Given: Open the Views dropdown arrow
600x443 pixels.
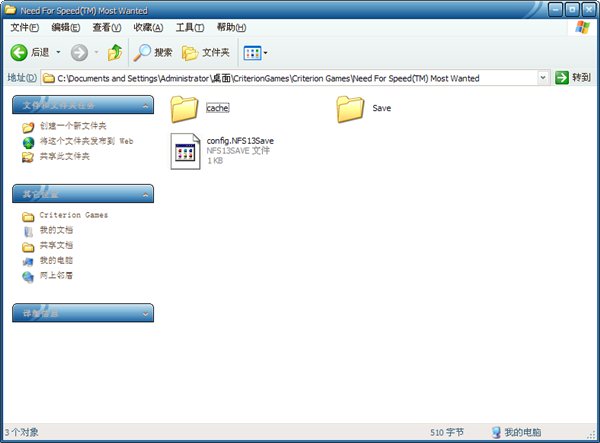Looking at the screenshot, I should point(266,53).
